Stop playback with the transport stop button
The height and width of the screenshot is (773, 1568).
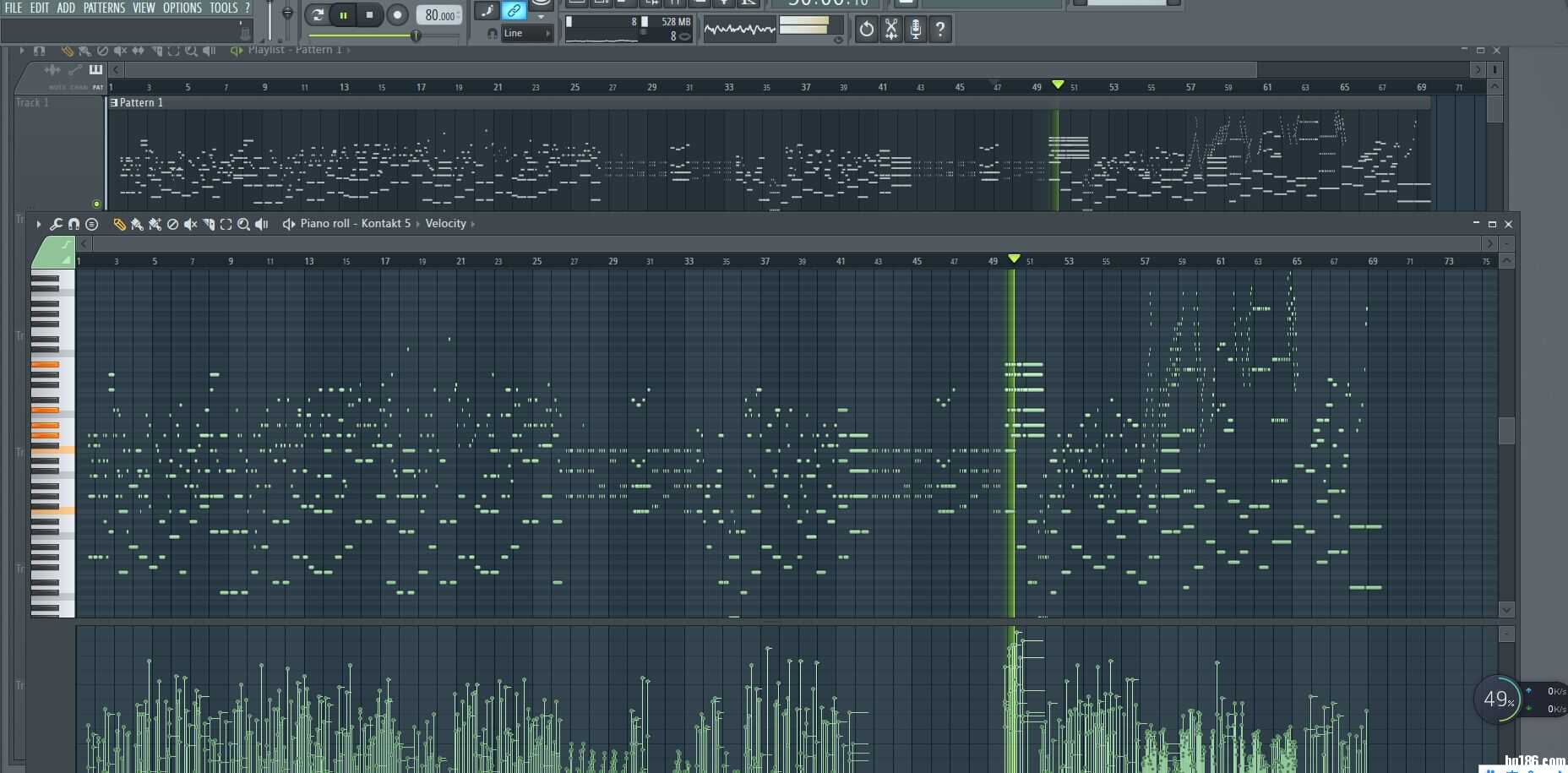pyautogui.click(x=369, y=14)
